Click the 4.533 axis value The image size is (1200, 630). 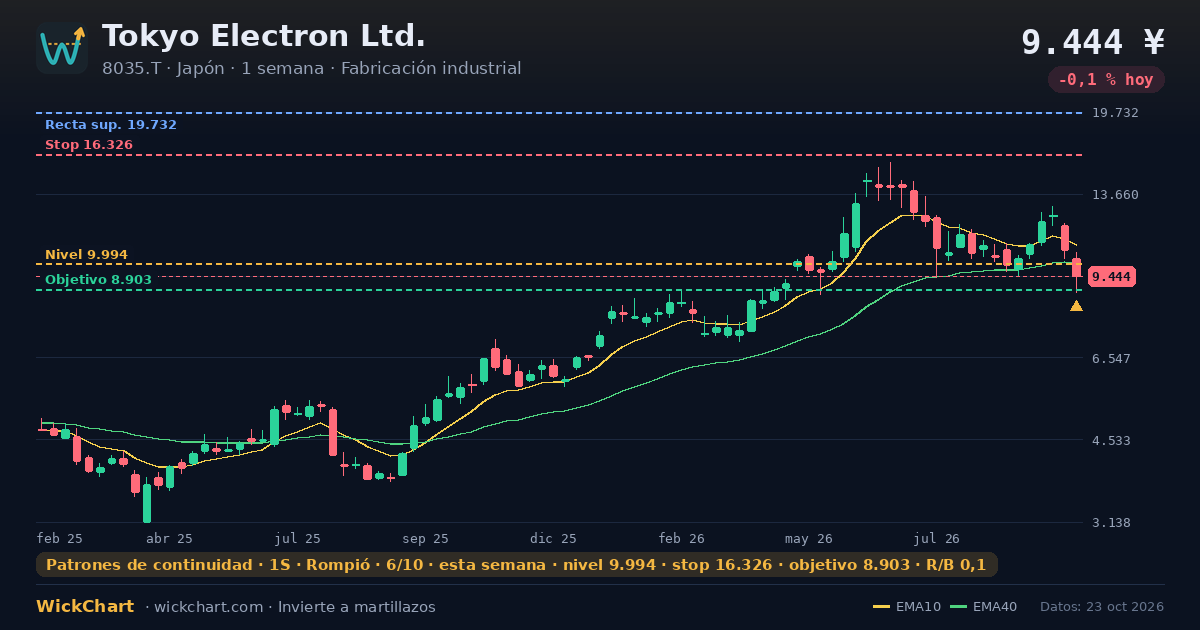pos(1112,440)
